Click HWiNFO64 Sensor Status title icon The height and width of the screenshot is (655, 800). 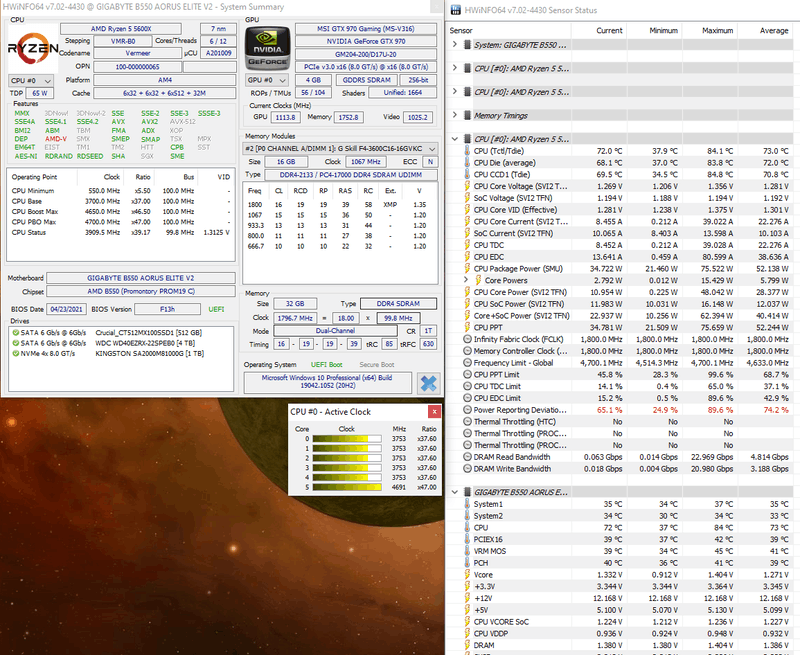pos(456,10)
